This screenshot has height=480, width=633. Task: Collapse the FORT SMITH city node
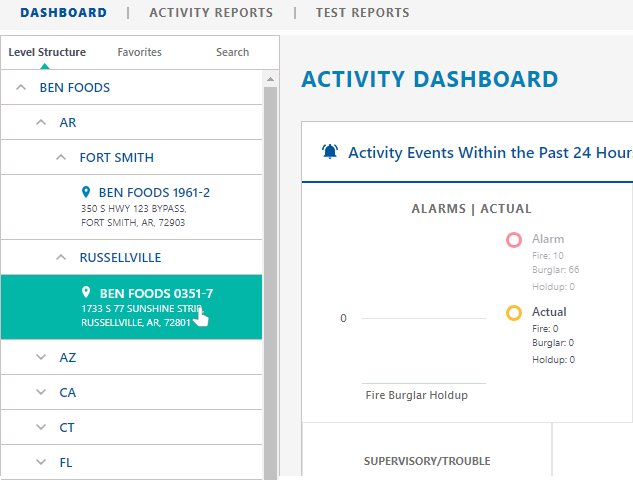tap(61, 158)
